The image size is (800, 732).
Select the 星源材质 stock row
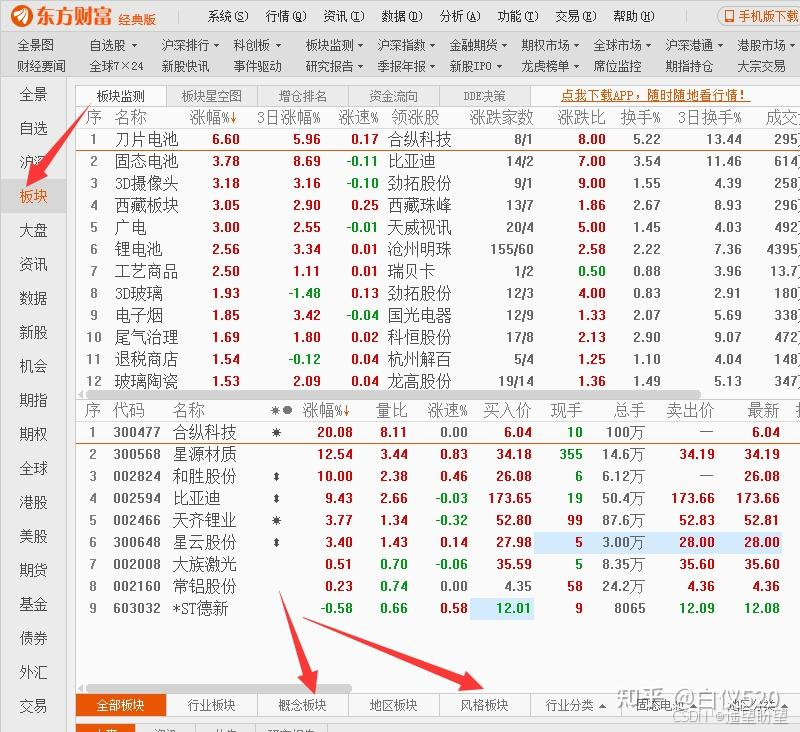438,454
